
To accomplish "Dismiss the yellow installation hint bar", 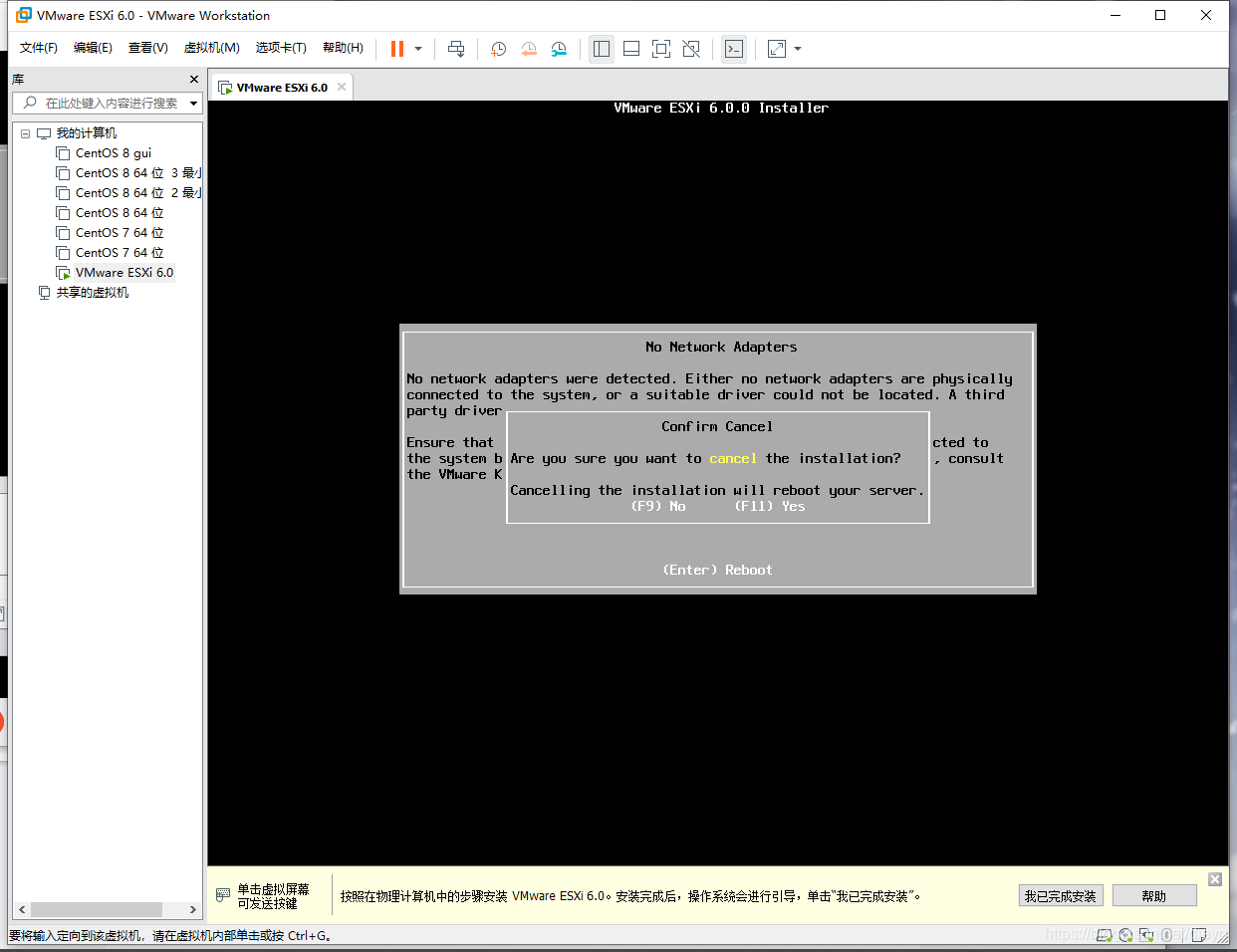I will pos(1215,879).
